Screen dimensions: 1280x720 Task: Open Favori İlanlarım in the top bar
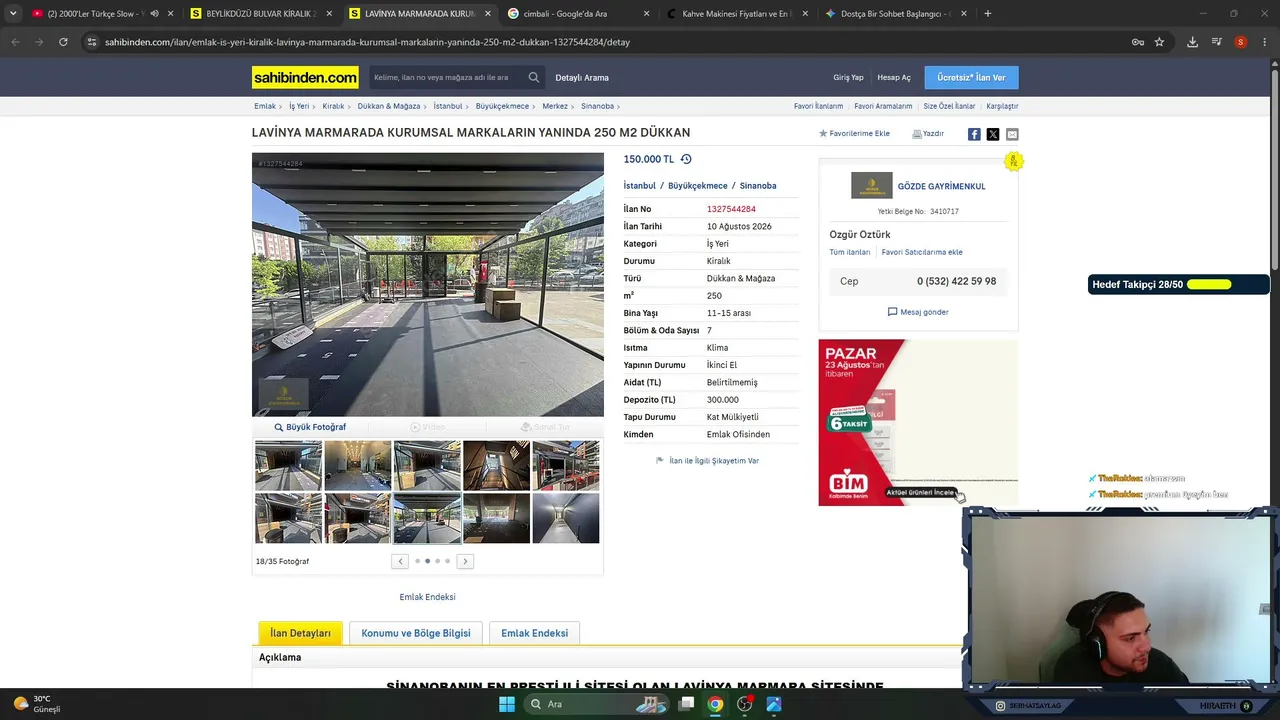818,106
